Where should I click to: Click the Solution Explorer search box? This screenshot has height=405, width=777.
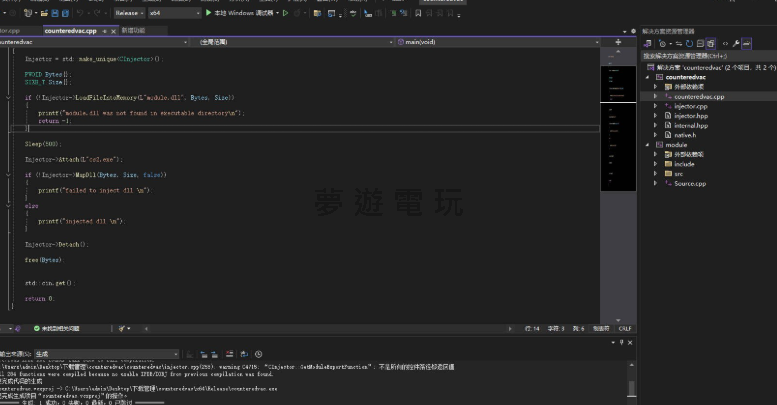(705, 56)
